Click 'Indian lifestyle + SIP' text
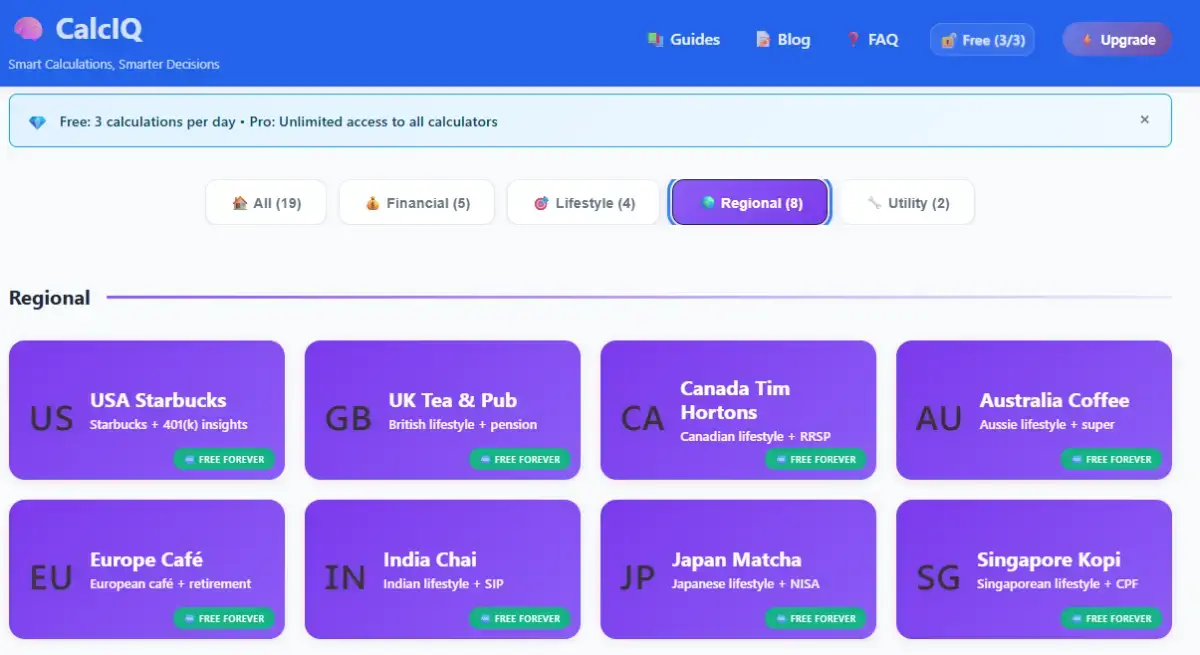1200x655 pixels. (x=443, y=583)
